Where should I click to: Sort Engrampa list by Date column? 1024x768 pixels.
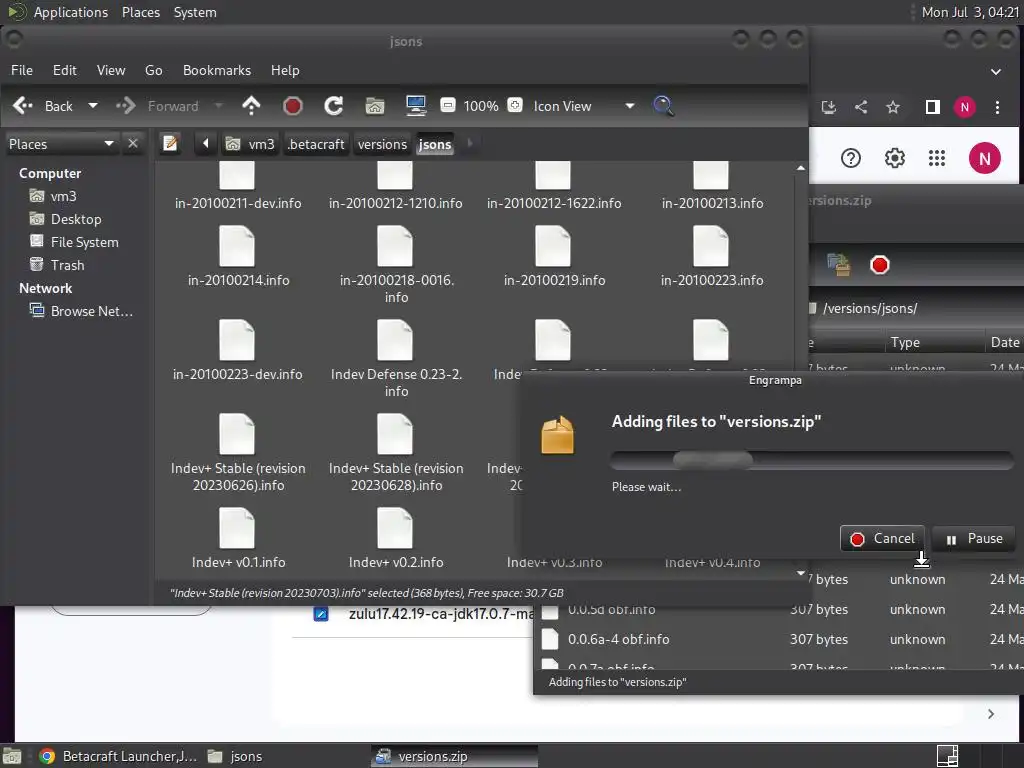[x=1004, y=342]
